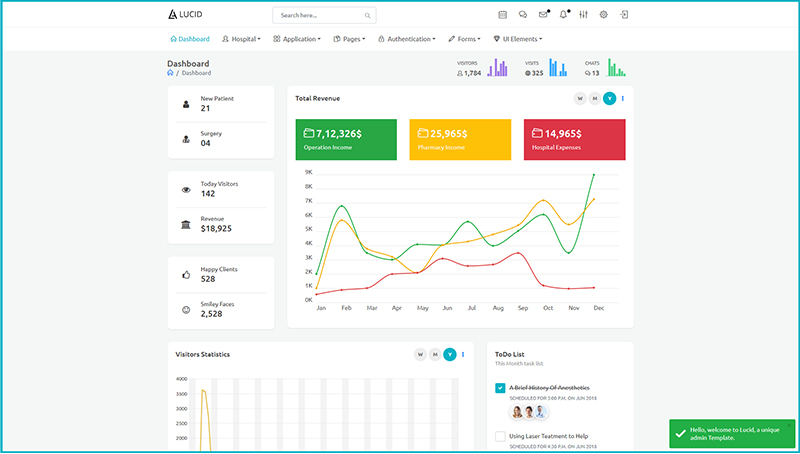The width and height of the screenshot is (800, 454).
Task: Open the equalizer sliders icon in the header
Action: coord(583,15)
